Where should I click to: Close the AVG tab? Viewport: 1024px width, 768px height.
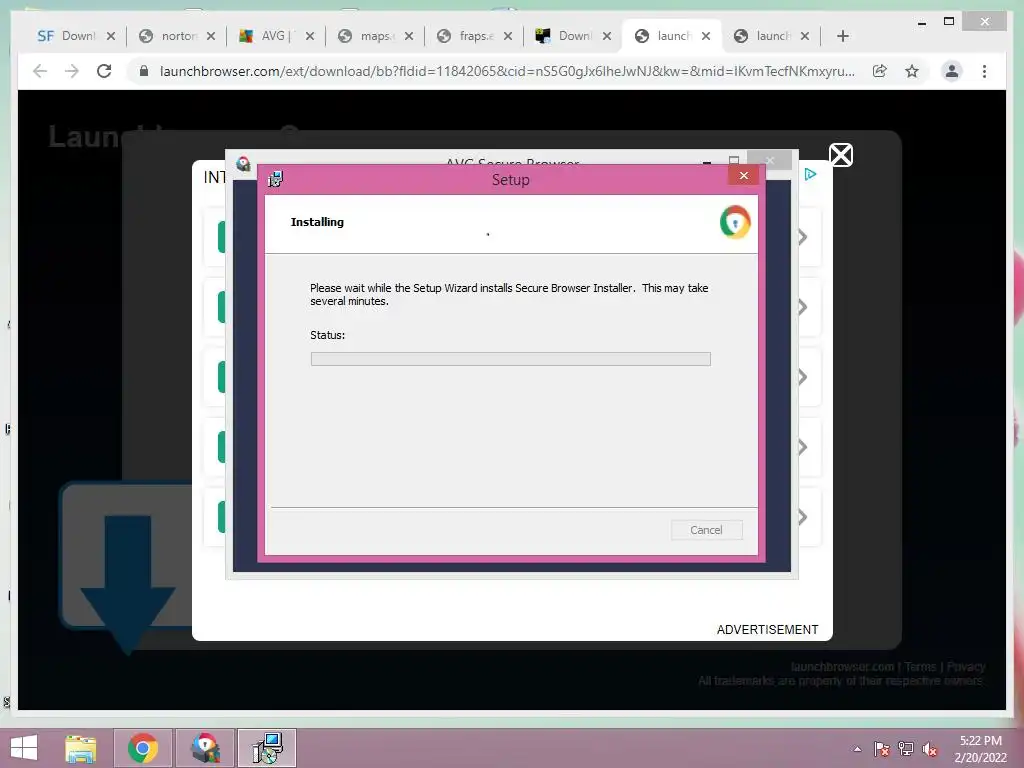(x=310, y=36)
